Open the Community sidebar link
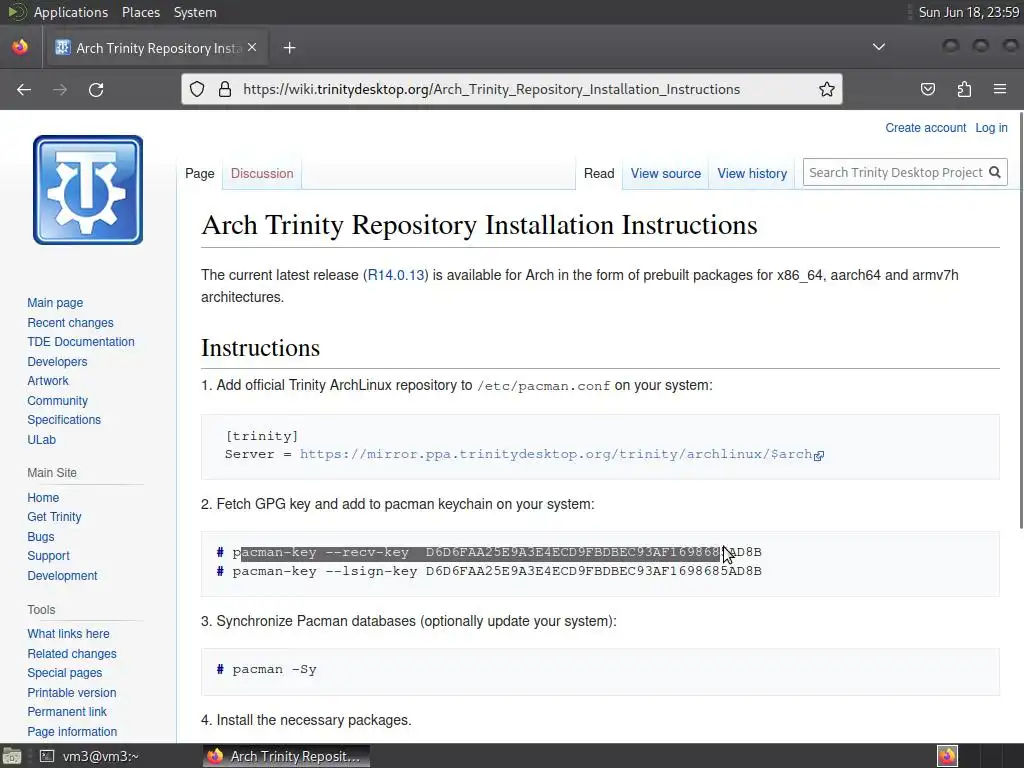The width and height of the screenshot is (1024, 768). [x=57, y=401]
